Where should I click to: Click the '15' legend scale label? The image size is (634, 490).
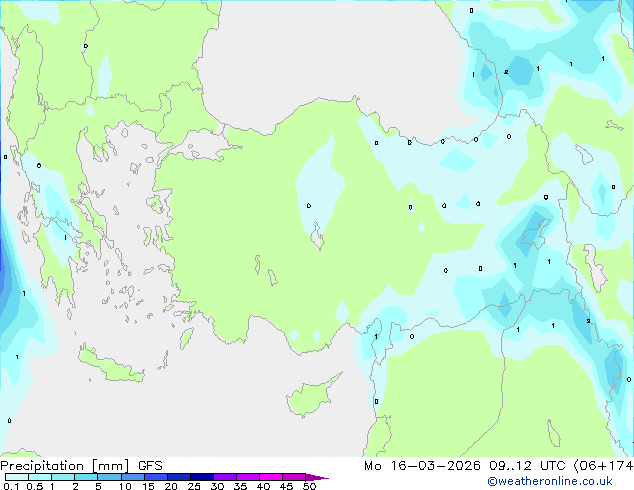coord(148,486)
